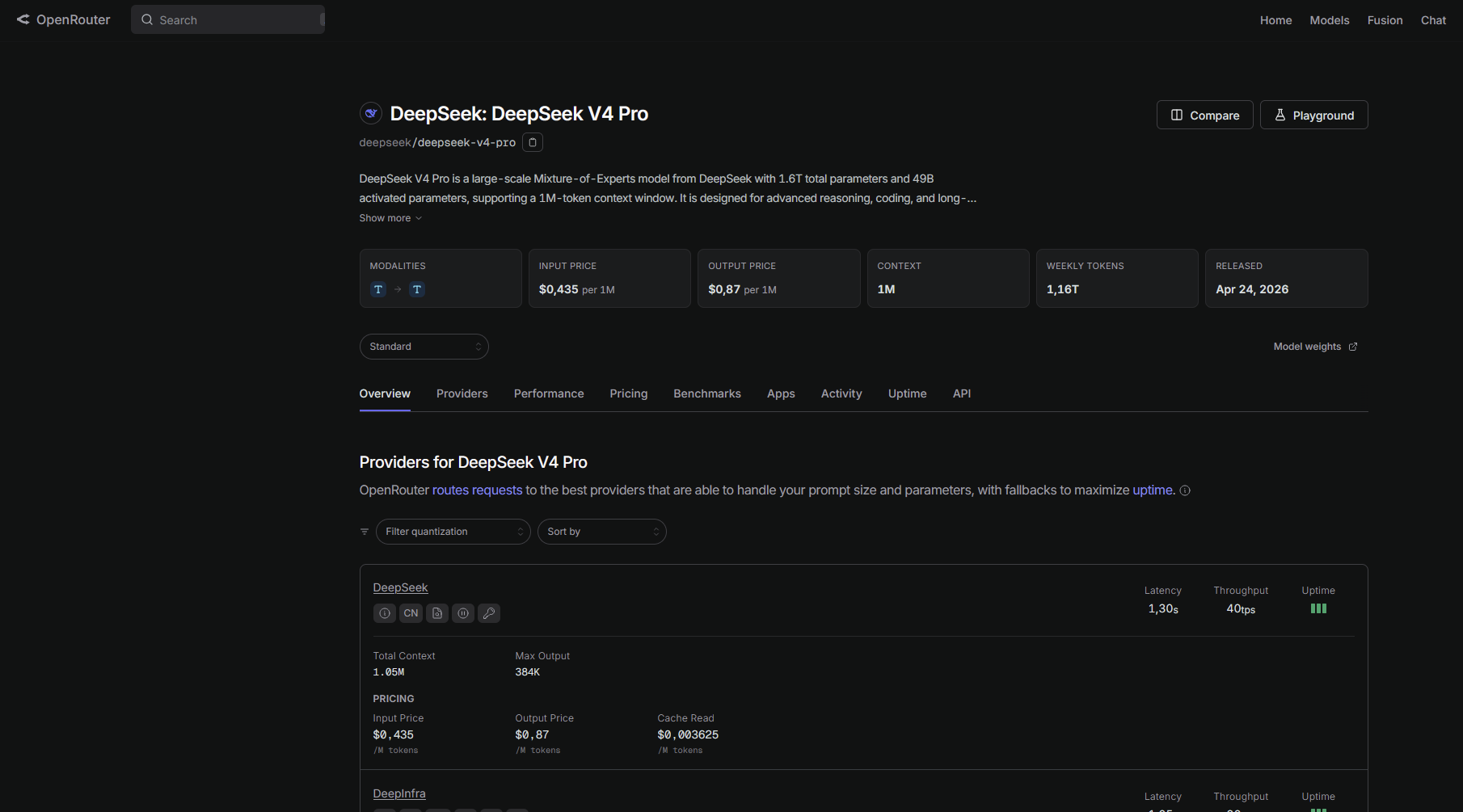Click DeepSeek latency value 1,30s
The image size is (1463, 812).
pyautogui.click(x=1163, y=609)
